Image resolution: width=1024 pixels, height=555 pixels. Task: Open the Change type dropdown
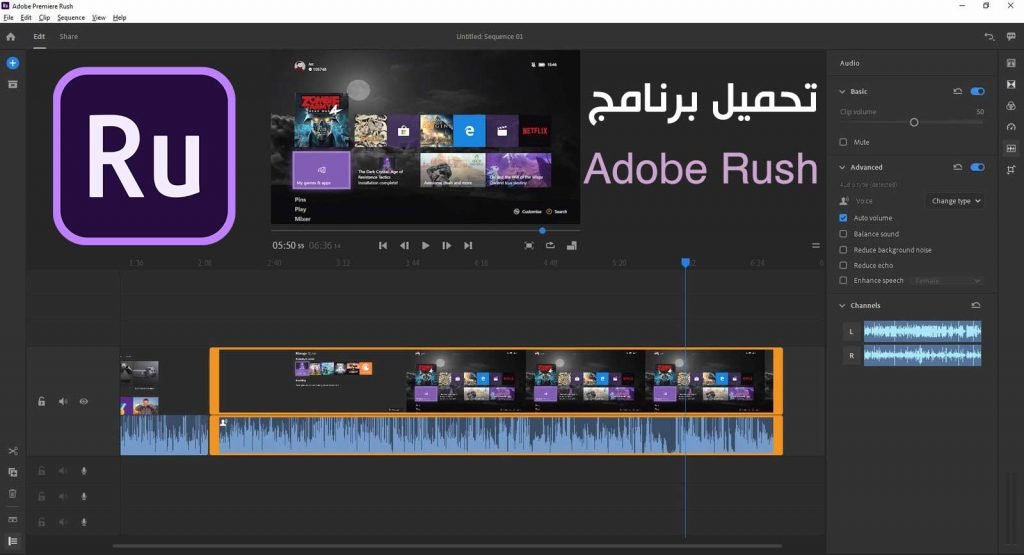[955, 201]
